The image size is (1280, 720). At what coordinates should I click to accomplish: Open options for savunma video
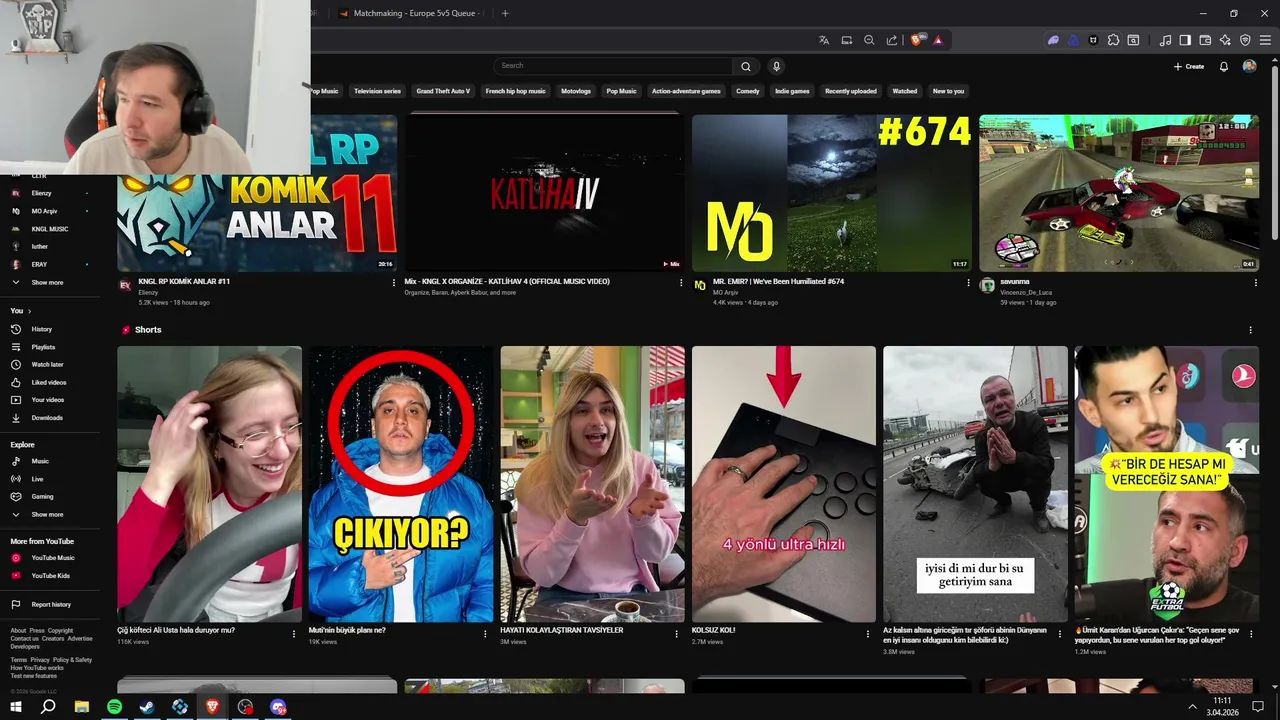pyautogui.click(x=1255, y=282)
